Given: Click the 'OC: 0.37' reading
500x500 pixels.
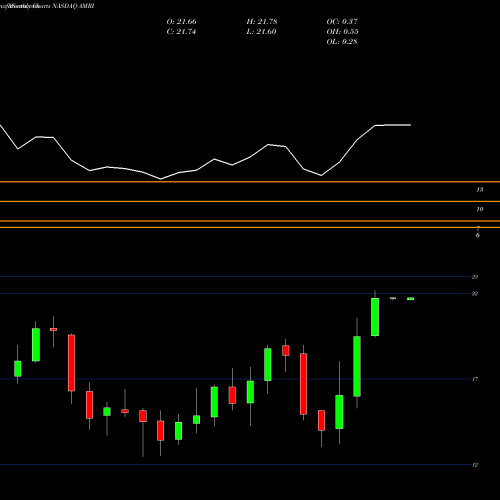Looking at the screenshot, I should (x=342, y=22).
